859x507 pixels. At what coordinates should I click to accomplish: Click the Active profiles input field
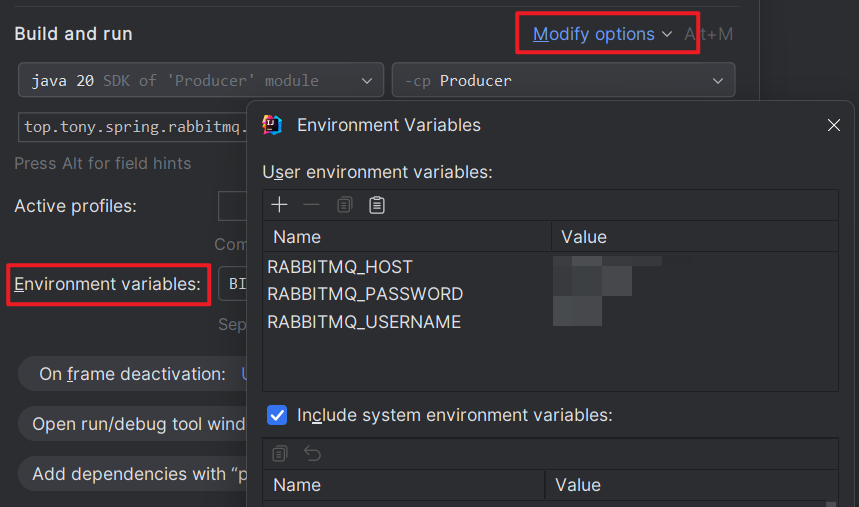[232, 206]
